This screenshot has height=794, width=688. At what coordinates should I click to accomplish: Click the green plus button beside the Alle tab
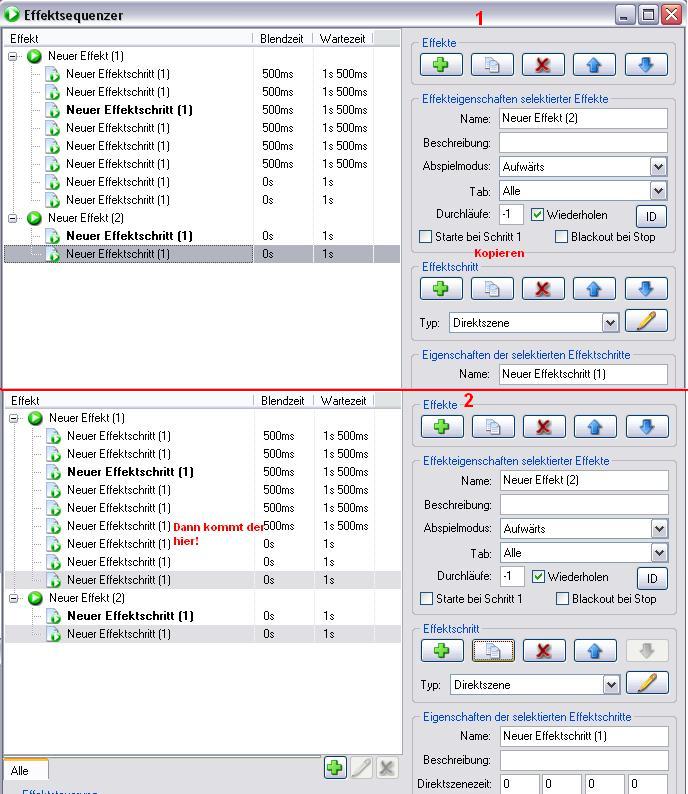coord(335,767)
